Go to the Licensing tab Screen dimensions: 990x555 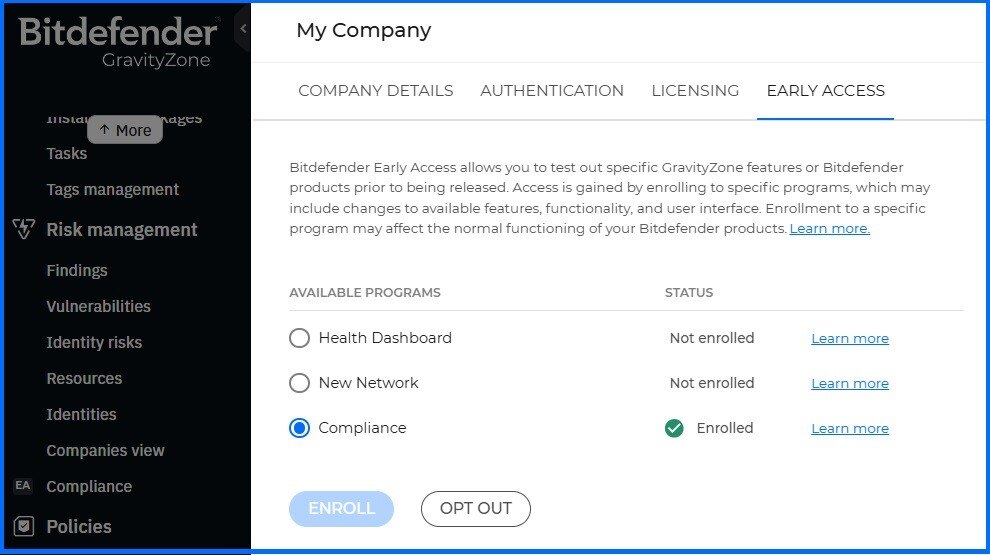pyautogui.click(x=695, y=91)
